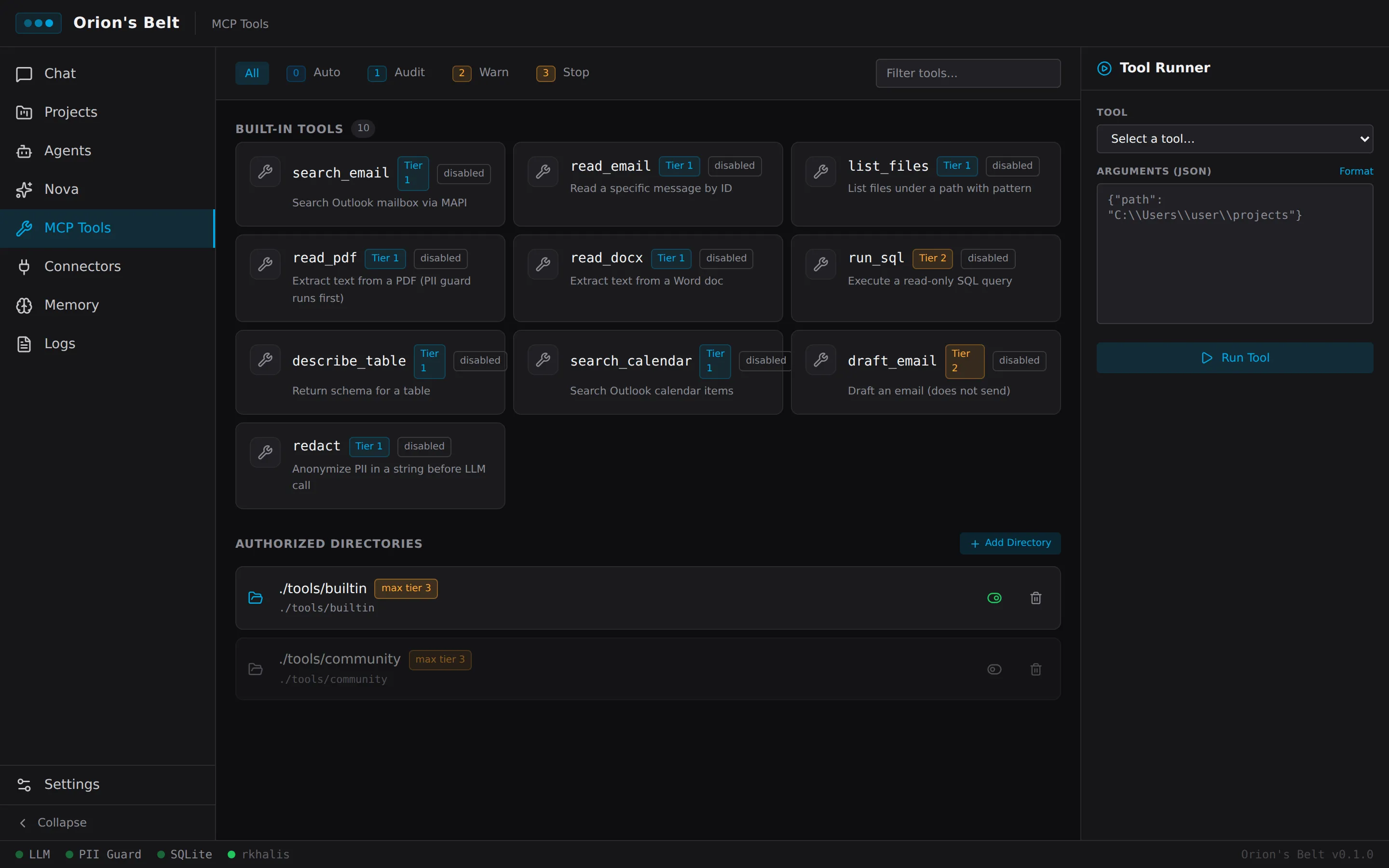This screenshot has height=868, width=1389.
Task: Toggle the disabled badge on redact
Action: 424,447
